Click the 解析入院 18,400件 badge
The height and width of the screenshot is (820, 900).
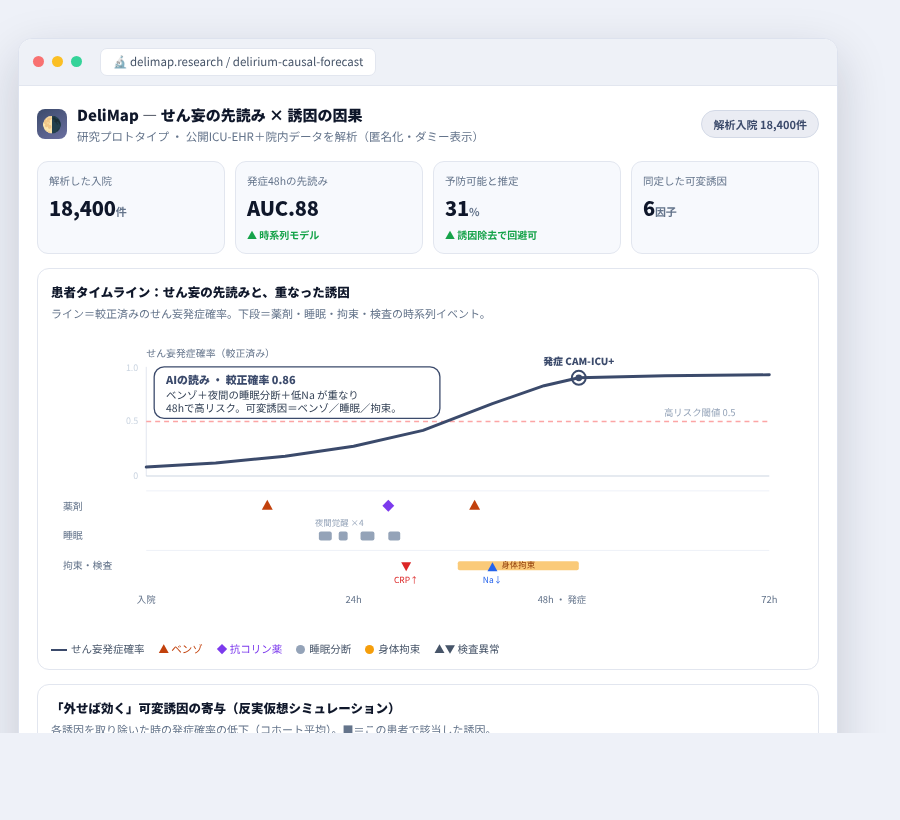pyautogui.click(x=759, y=125)
